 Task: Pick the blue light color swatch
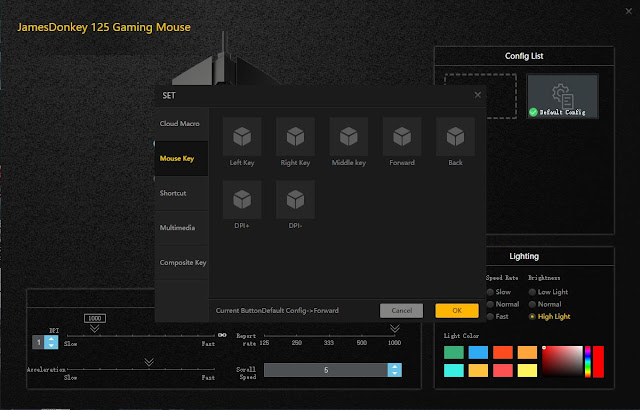[478, 352]
